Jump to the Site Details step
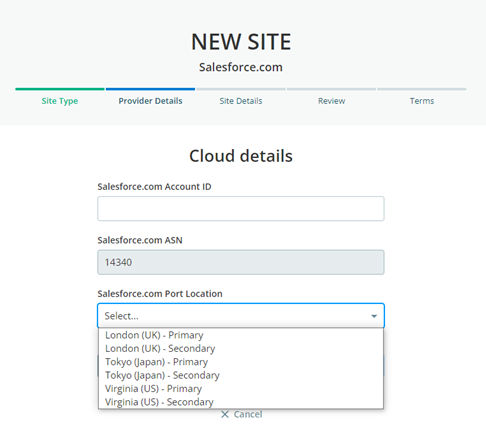 click(241, 101)
